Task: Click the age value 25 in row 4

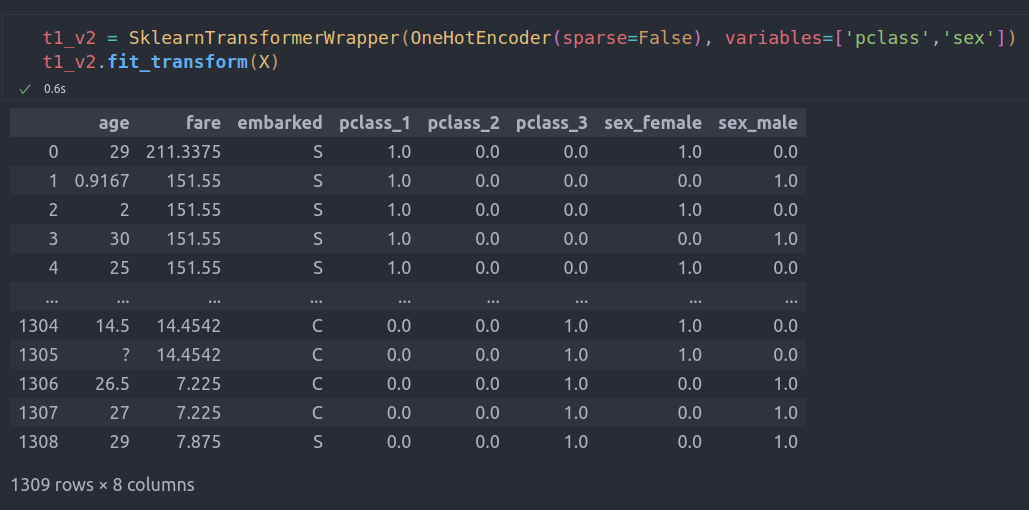Action: pos(120,268)
